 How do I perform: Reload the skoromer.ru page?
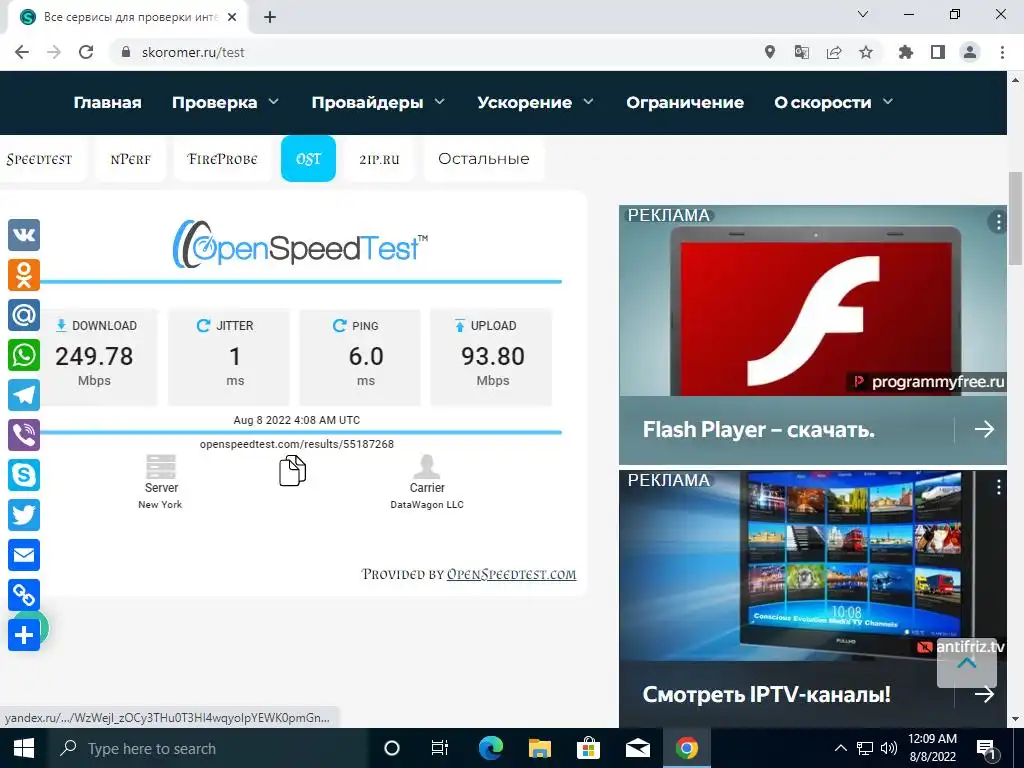[x=86, y=52]
